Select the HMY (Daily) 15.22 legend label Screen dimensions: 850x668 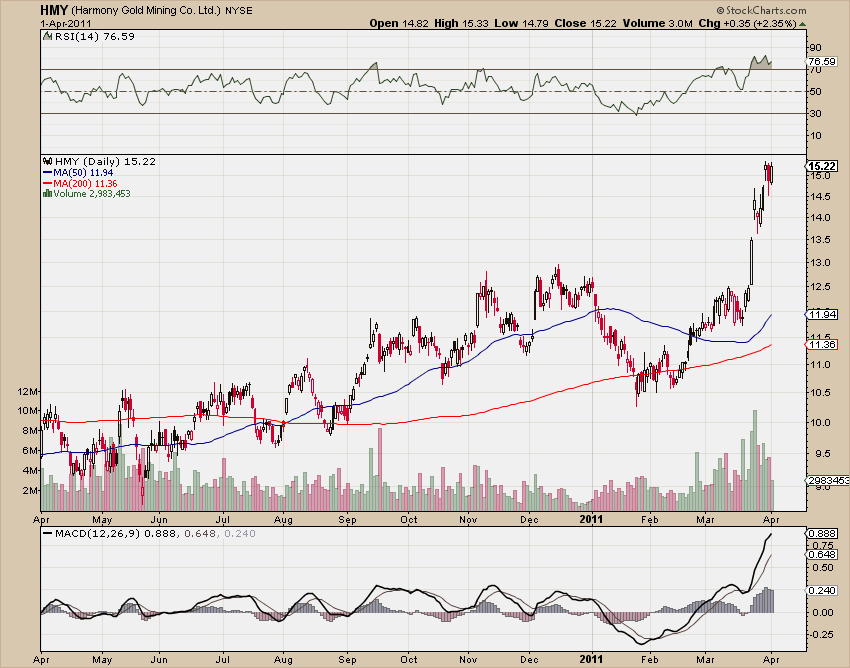coord(105,161)
